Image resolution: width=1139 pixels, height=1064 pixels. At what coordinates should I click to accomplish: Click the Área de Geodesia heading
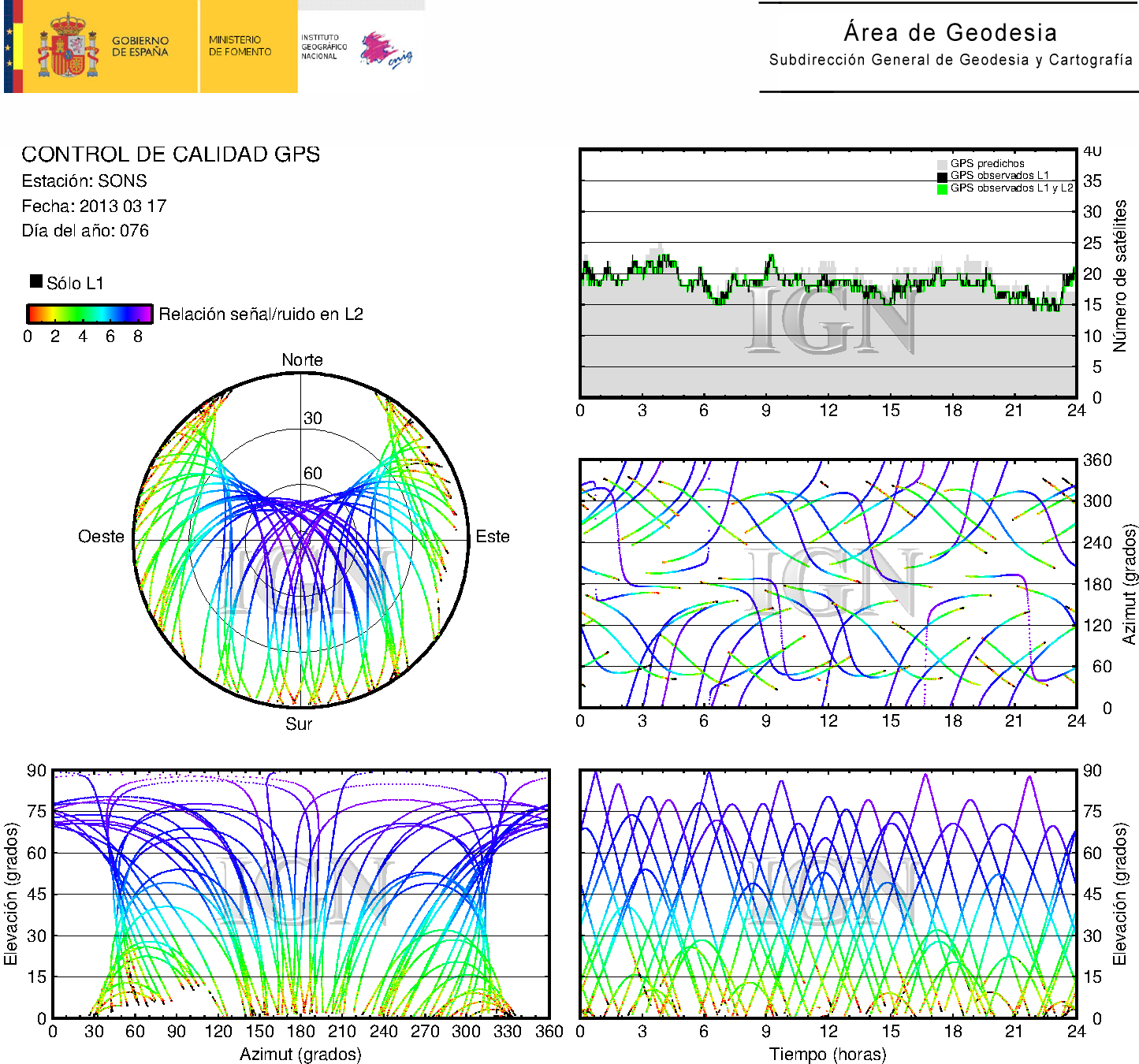tap(950, 33)
